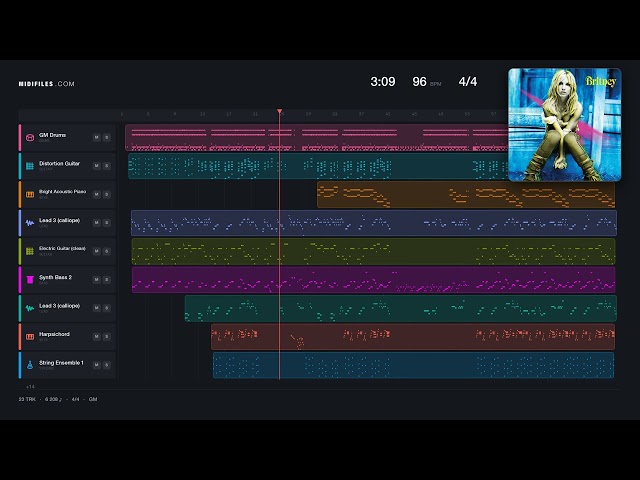640x480 pixels.
Task: Open the Britney album cover thumbnail
Action: click(565, 124)
